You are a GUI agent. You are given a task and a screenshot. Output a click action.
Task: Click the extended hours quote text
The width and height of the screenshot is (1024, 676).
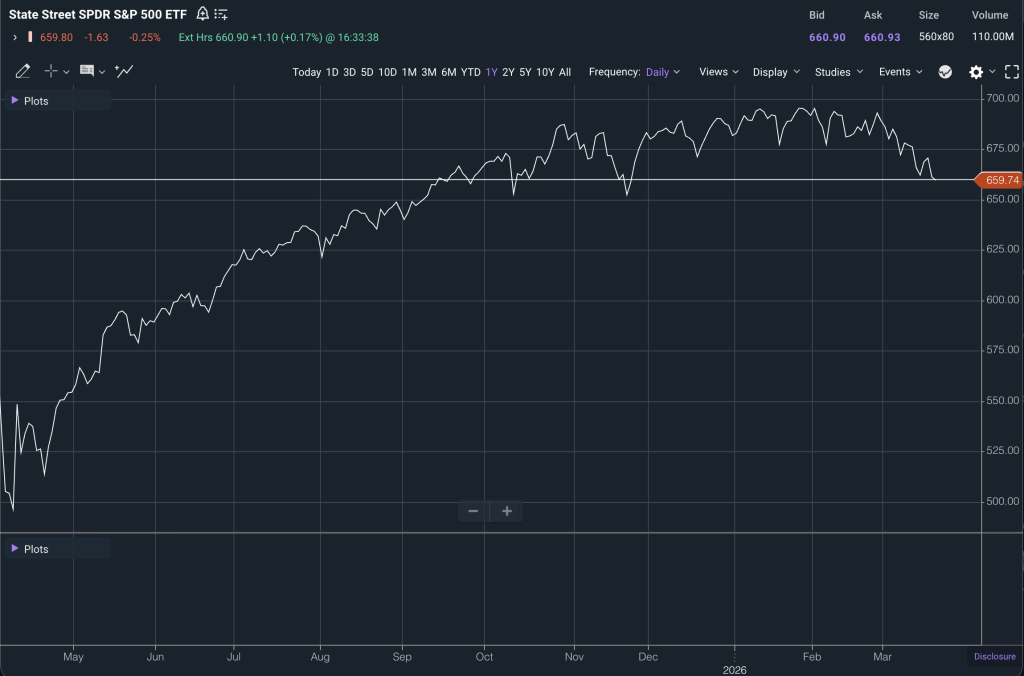tap(278, 37)
